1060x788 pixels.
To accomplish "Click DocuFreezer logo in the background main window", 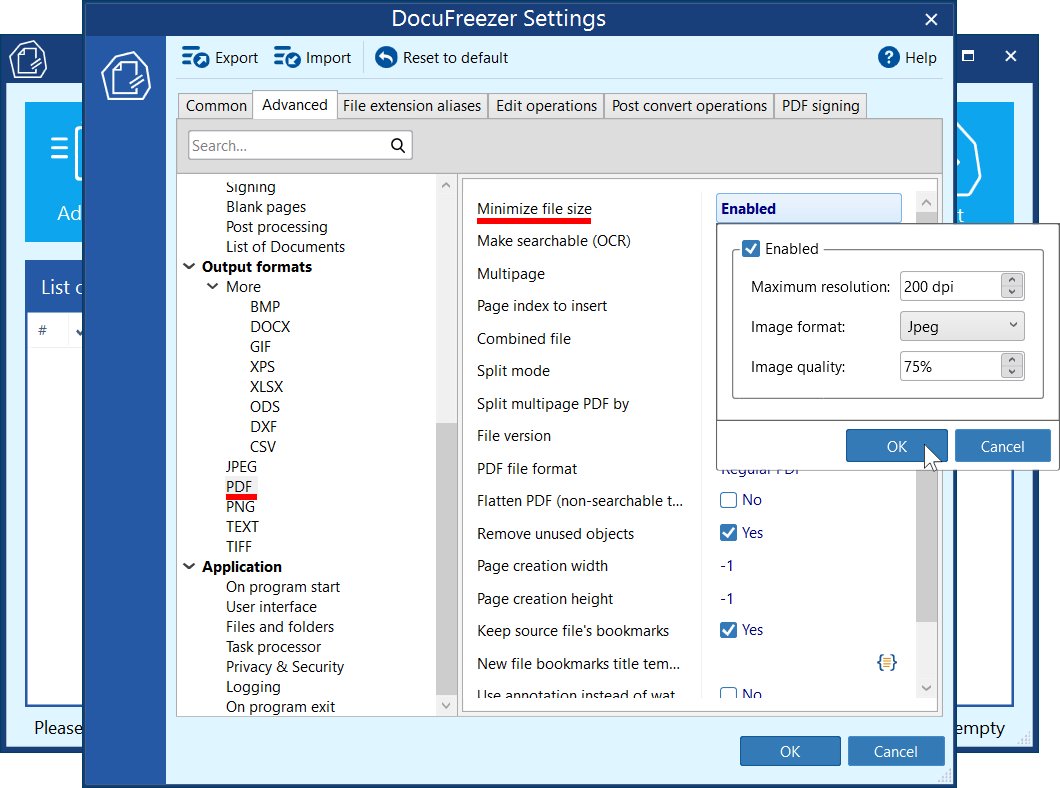I will point(28,60).
